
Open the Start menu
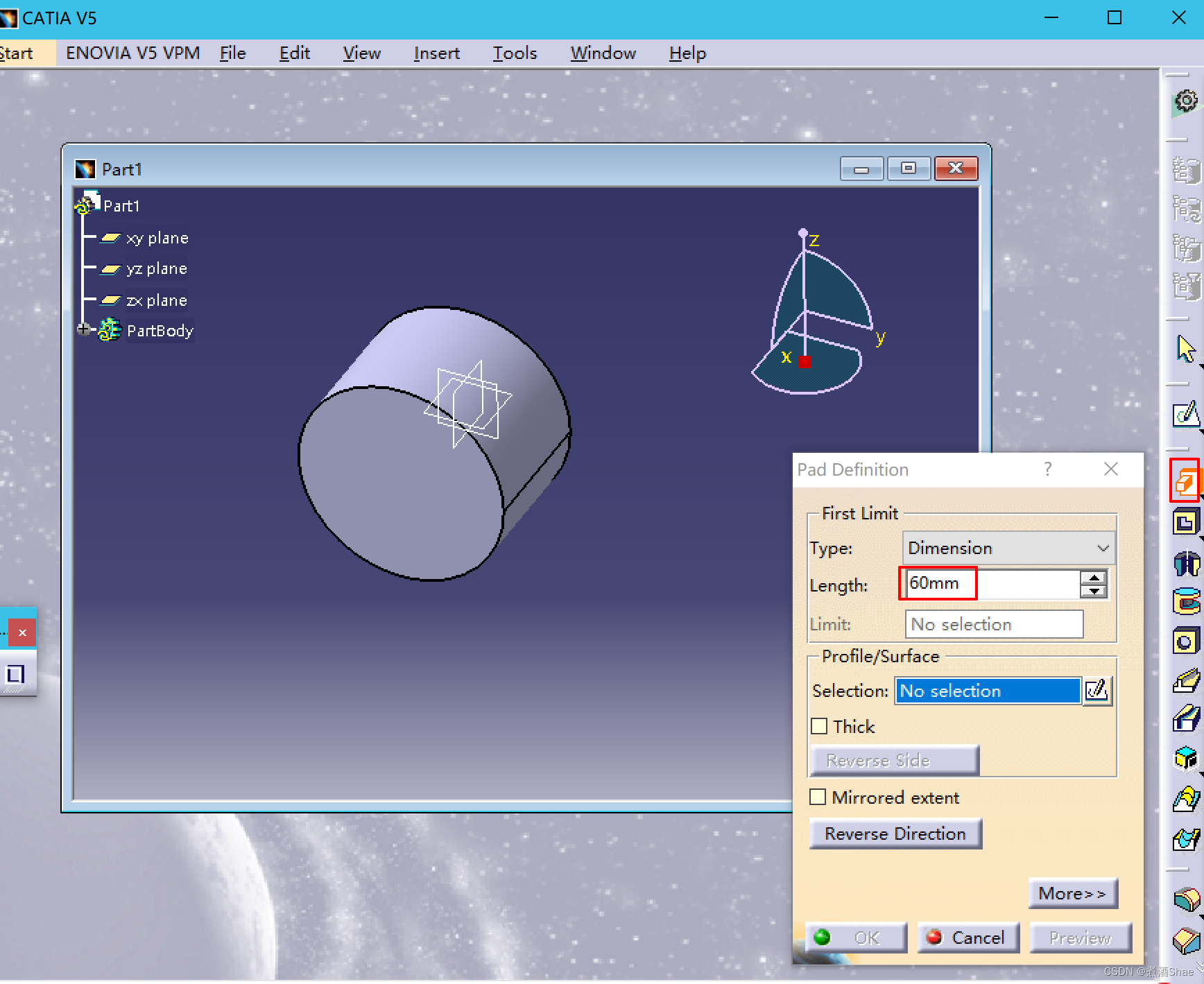[x=17, y=53]
